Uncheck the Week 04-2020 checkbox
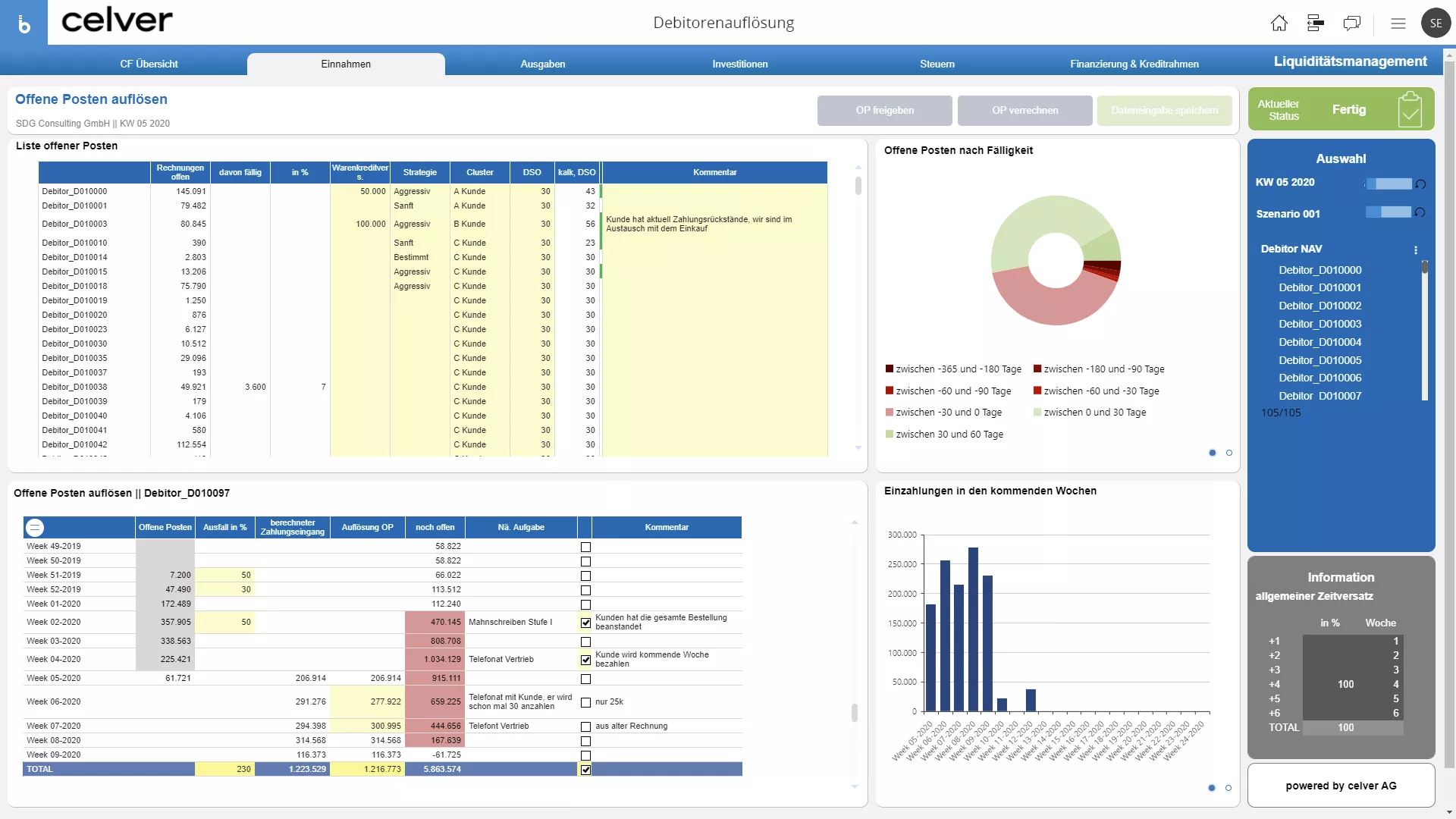 coord(585,660)
